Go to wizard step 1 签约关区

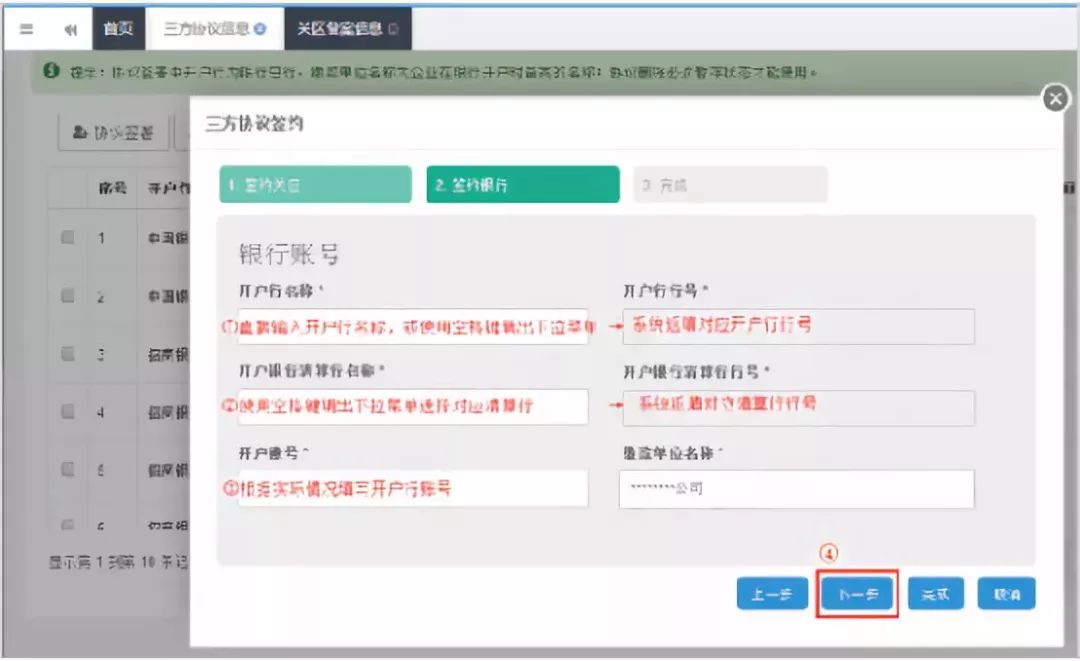point(315,185)
